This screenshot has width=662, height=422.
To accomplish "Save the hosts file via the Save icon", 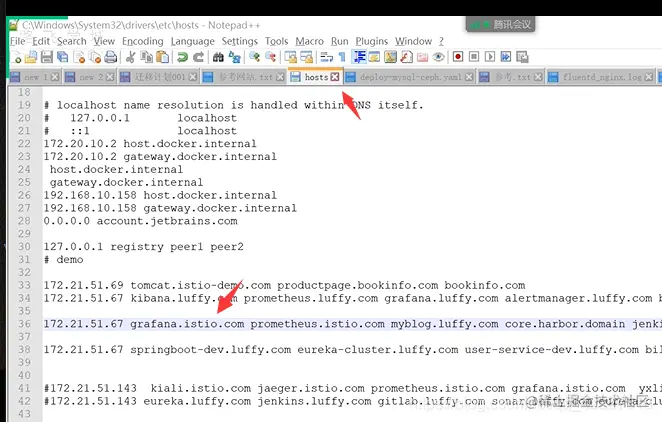I will [x=46, y=57].
